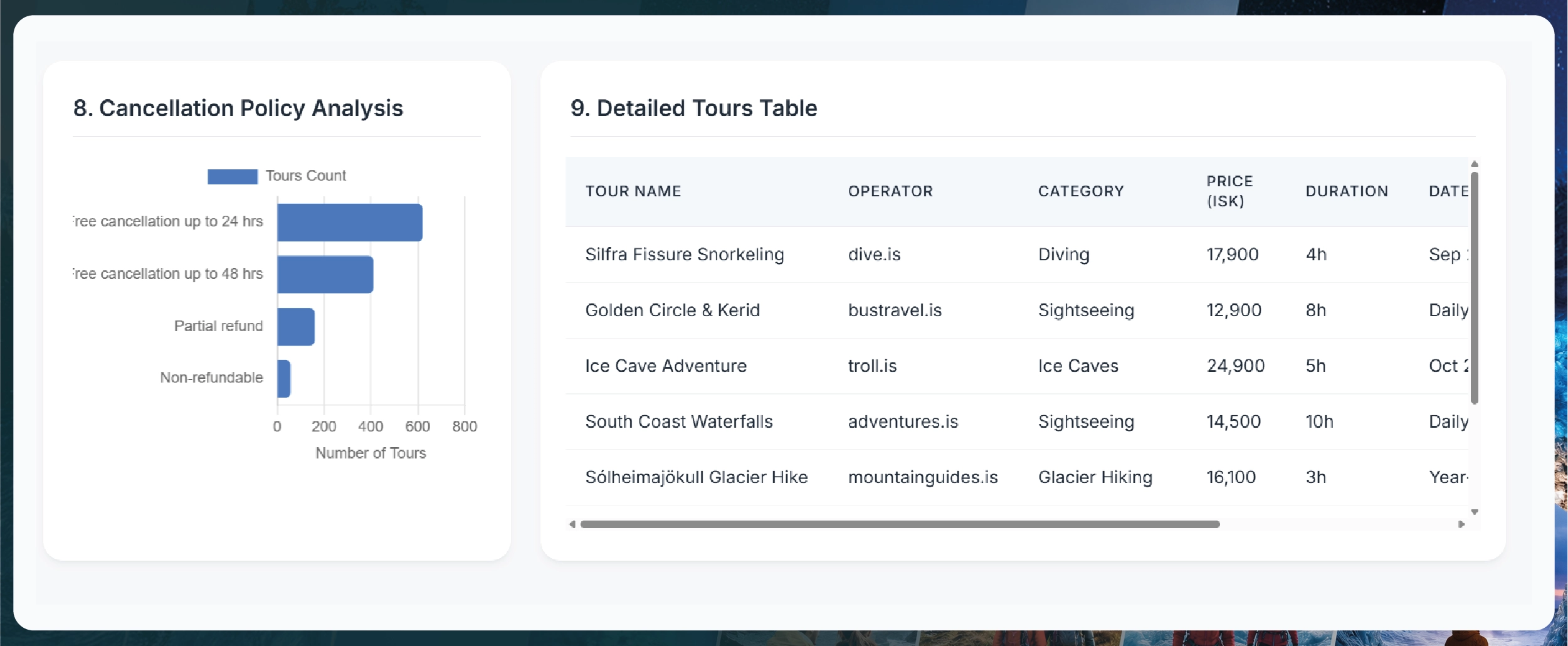Viewport: 1568px width, 646px height.
Task: Open the bustravel.is operator cell
Action: 895,310
